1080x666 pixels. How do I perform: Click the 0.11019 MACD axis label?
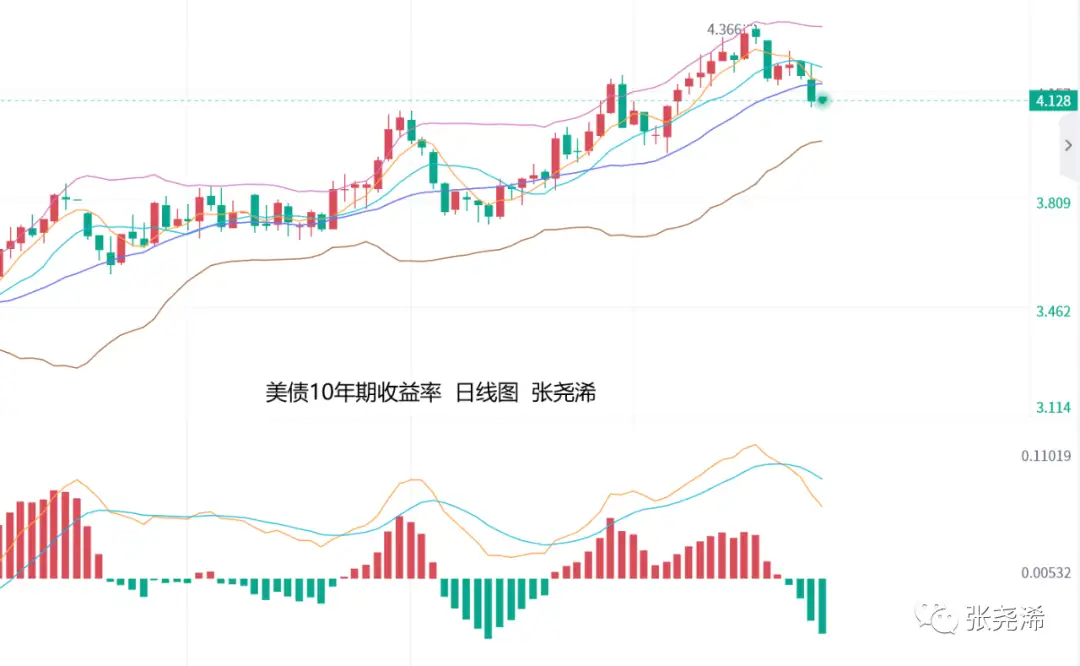[x=1048, y=456]
